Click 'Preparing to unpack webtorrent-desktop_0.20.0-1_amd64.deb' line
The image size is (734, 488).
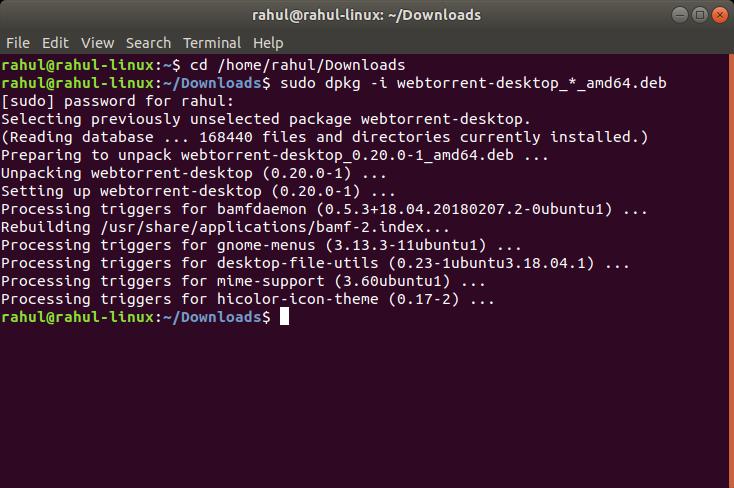click(x=275, y=155)
